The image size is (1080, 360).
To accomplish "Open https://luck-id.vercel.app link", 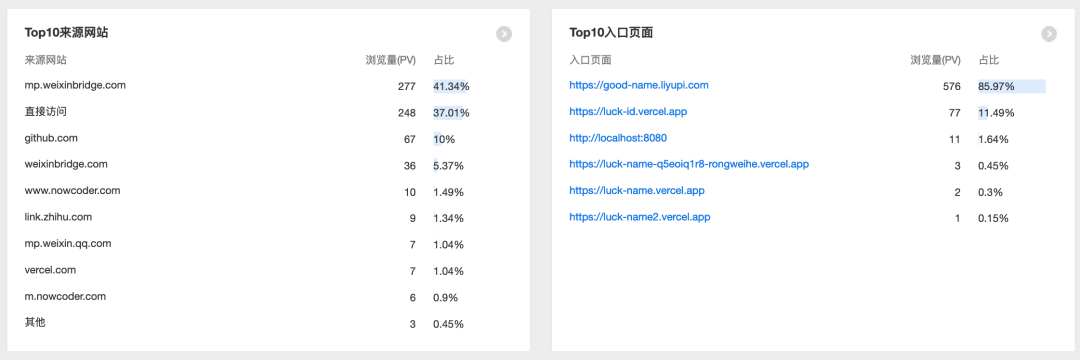I will click(x=627, y=112).
